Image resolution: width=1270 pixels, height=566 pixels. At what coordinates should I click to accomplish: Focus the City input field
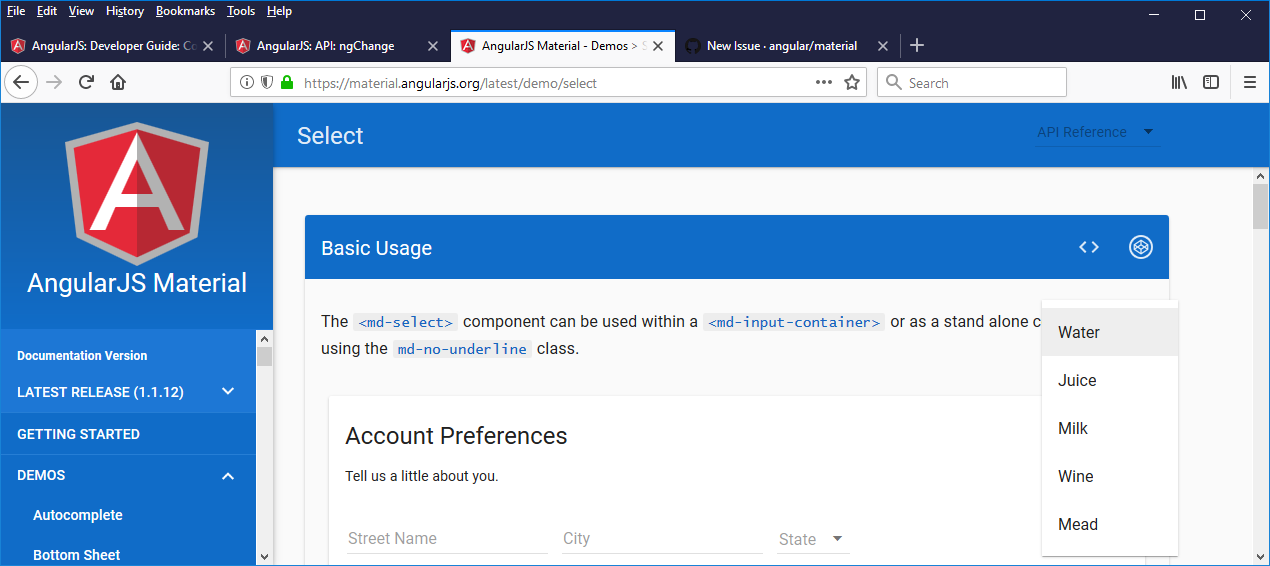662,539
